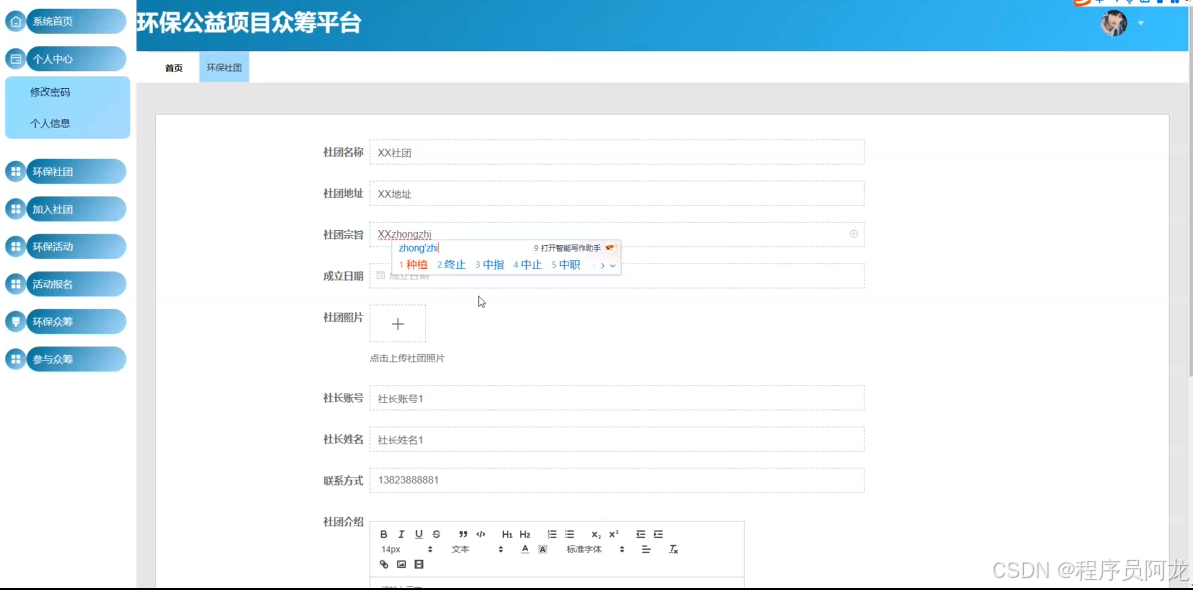The image size is (1193, 590).
Task: Open 个人信息 in the sidebar submenu
Action: (50, 123)
